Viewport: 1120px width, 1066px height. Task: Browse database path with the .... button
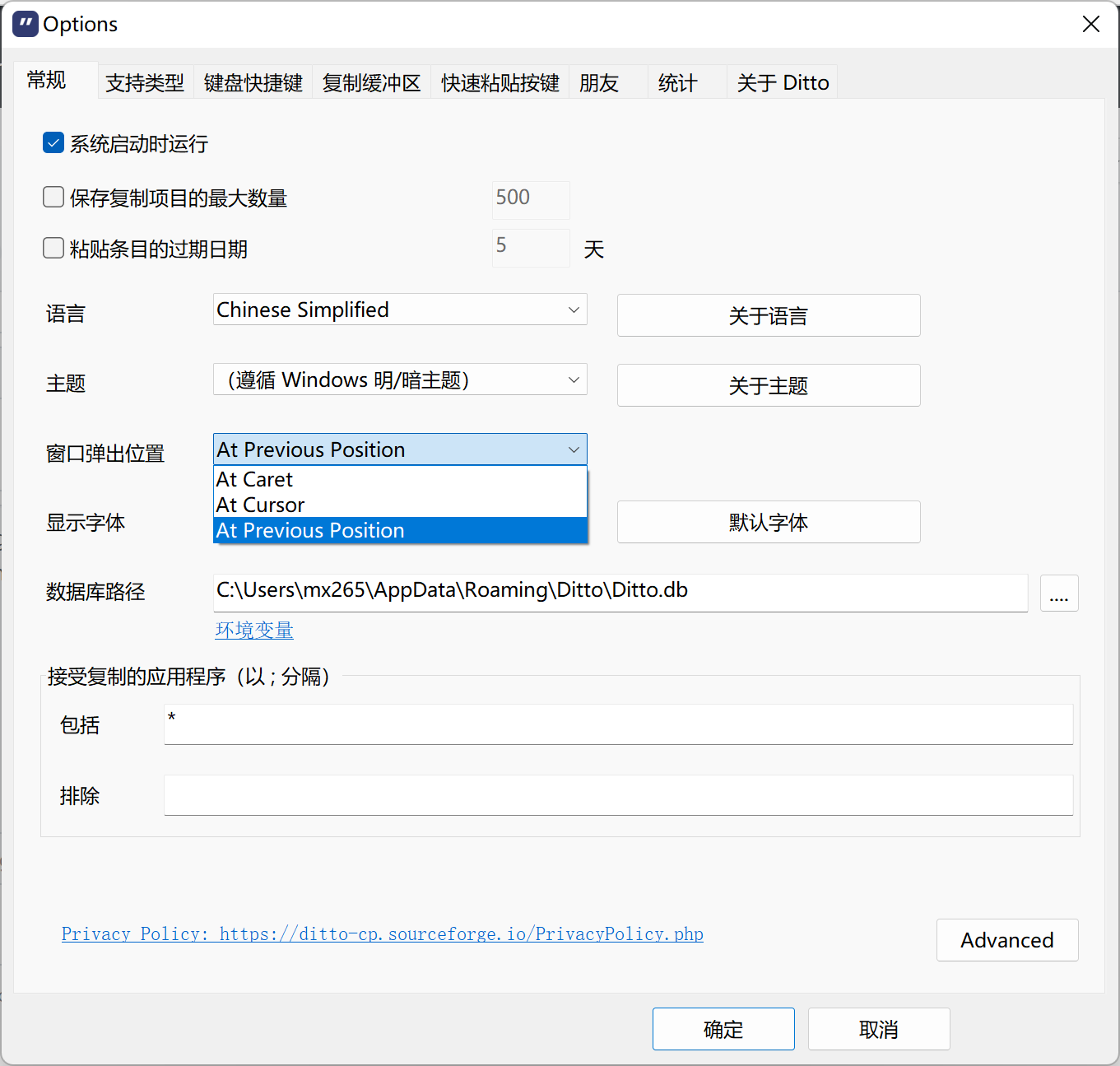click(1059, 593)
